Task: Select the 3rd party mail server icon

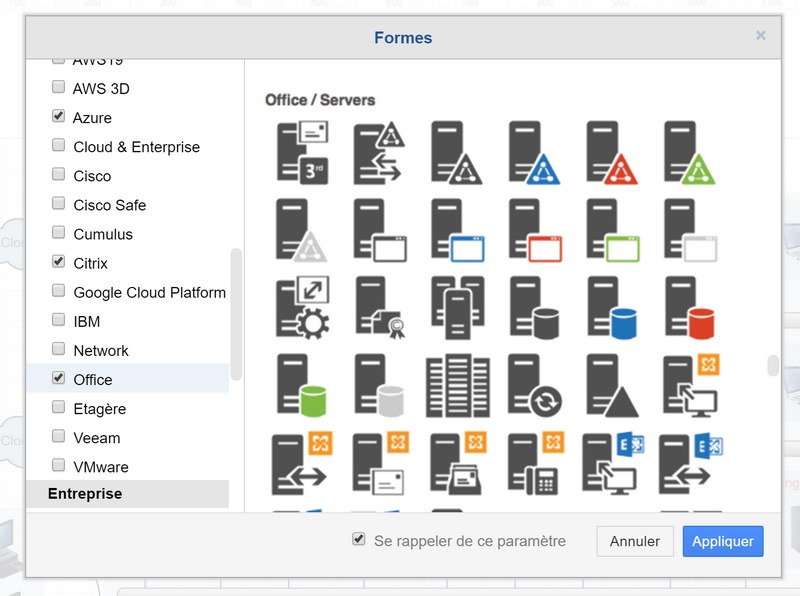Action: (301, 152)
